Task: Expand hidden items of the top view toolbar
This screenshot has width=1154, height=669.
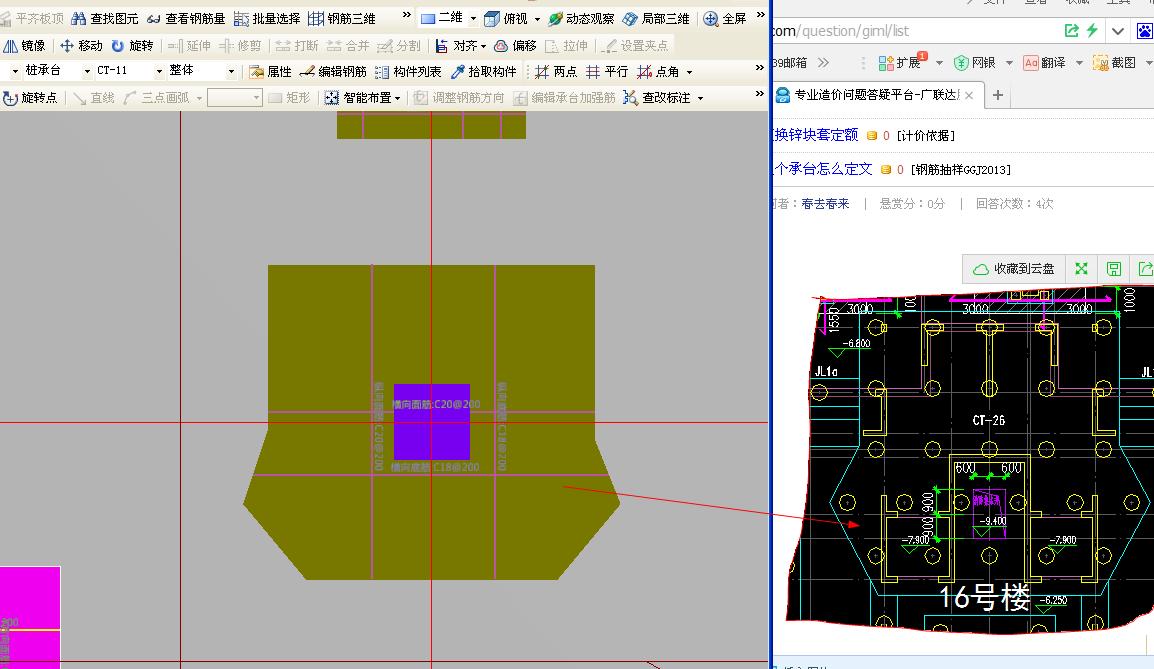Action: click(x=760, y=15)
